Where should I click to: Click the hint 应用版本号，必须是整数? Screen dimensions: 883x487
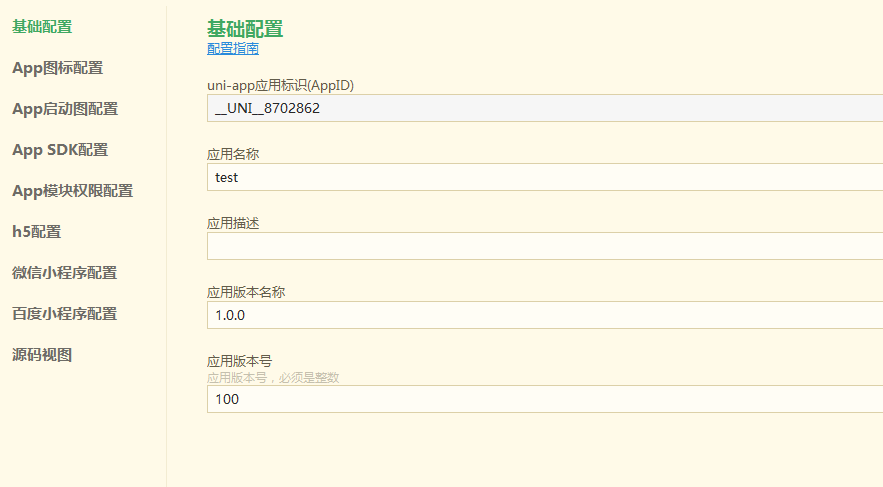[x=273, y=378]
